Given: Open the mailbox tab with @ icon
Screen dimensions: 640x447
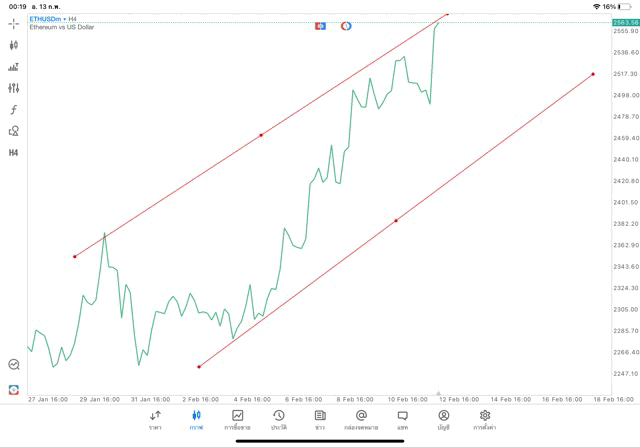Looking at the screenshot, I should click(x=361, y=419).
